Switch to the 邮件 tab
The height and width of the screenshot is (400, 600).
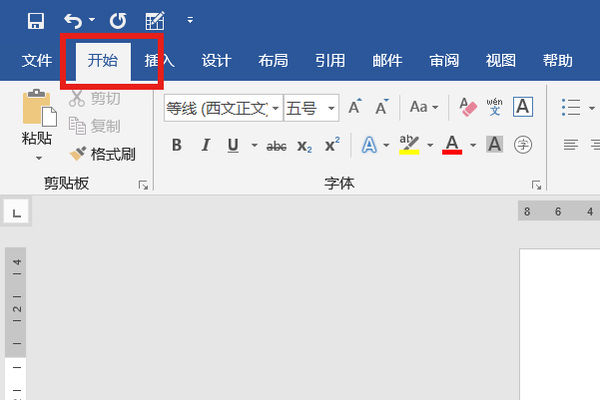click(x=387, y=60)
